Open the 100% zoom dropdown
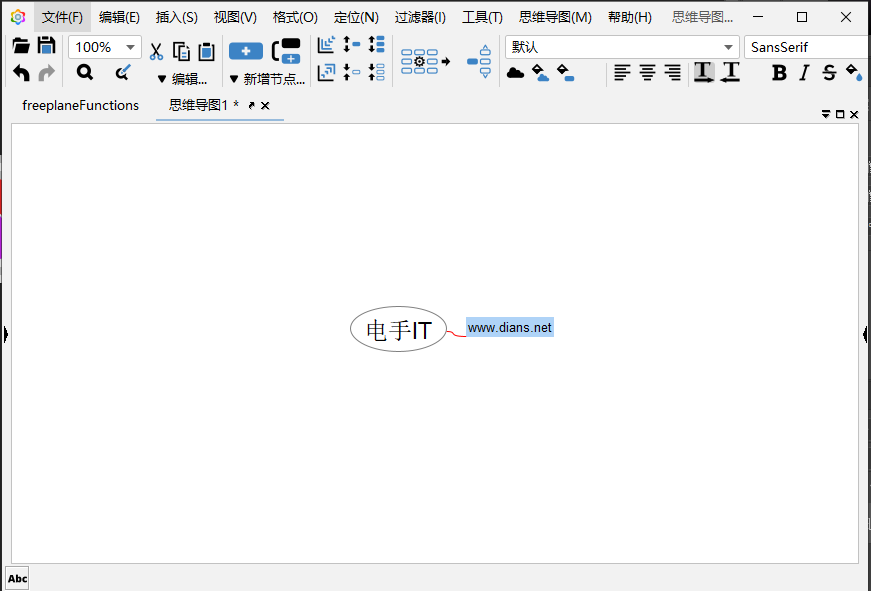Screen dimensions: 871x591 click(130, 47)
